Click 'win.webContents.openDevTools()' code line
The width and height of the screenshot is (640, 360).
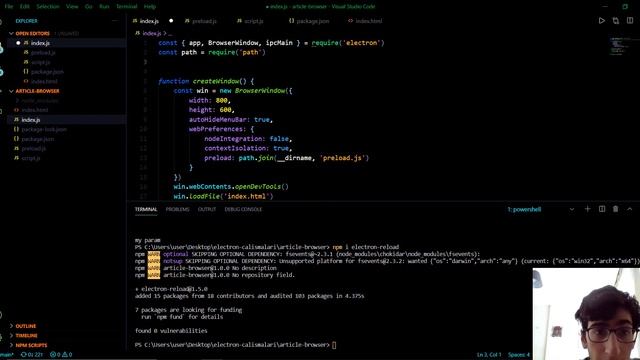(x=231, y=187)
